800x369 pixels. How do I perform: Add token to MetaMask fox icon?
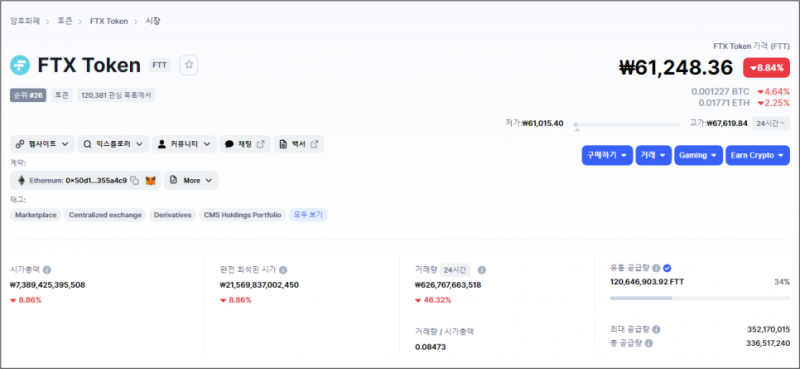(151, 180)
